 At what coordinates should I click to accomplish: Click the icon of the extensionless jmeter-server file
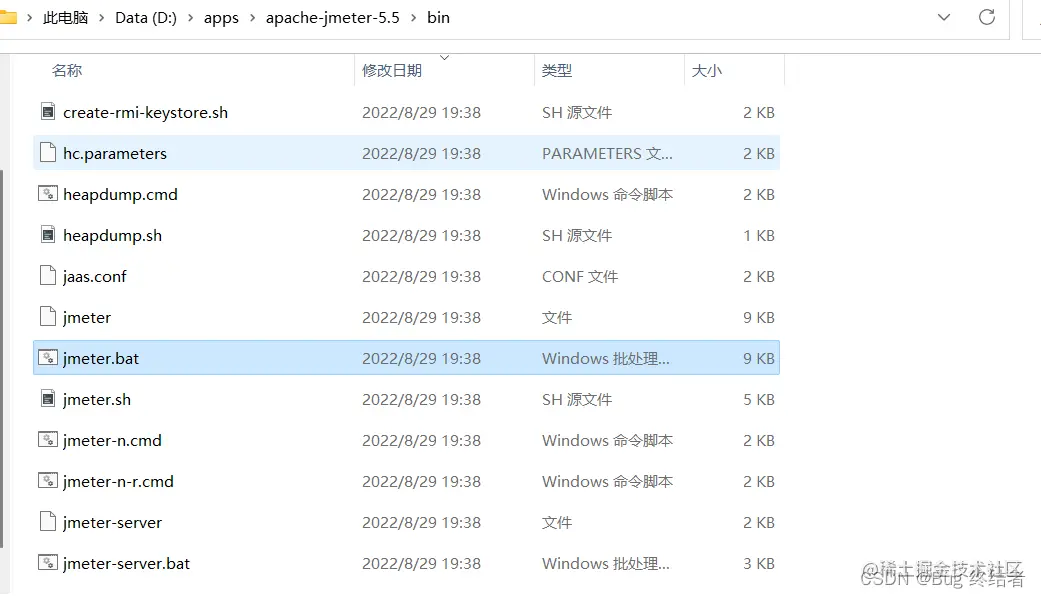[48, 522]
